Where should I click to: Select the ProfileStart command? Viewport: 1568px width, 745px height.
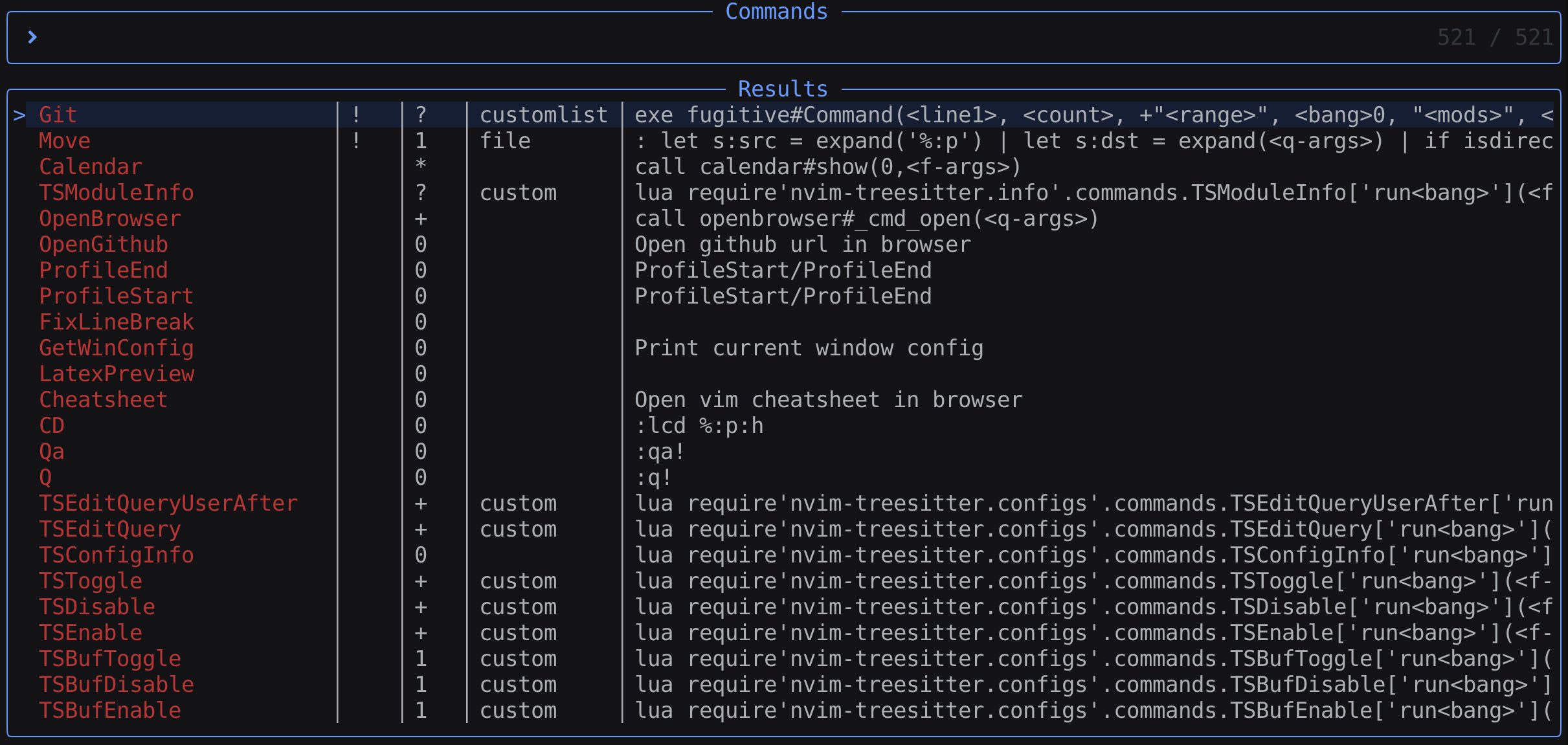pyautogui.click(x=117, y=296)
